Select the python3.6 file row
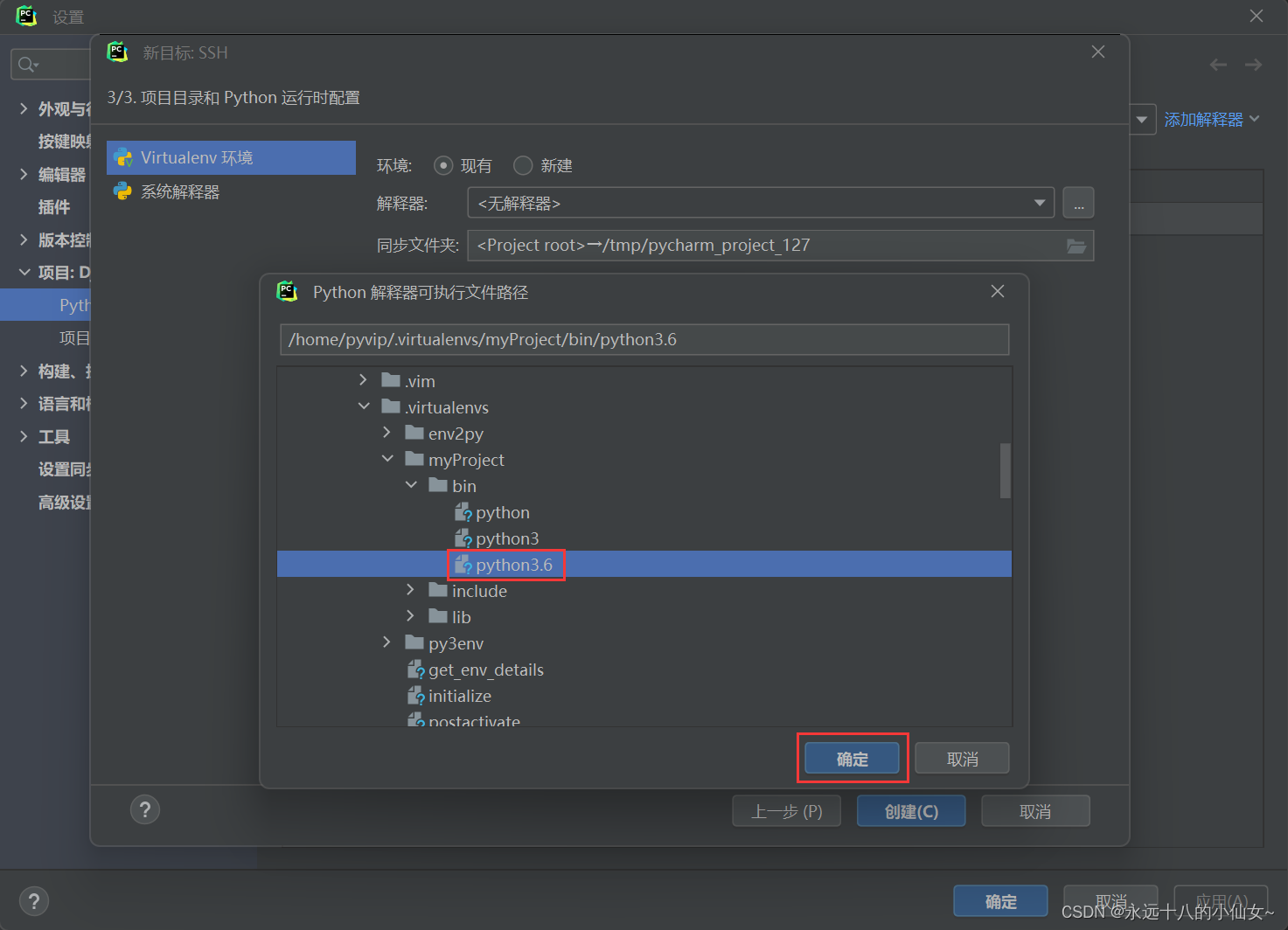The width and height of the screenshot is (1288, 930). coord(644,565)
